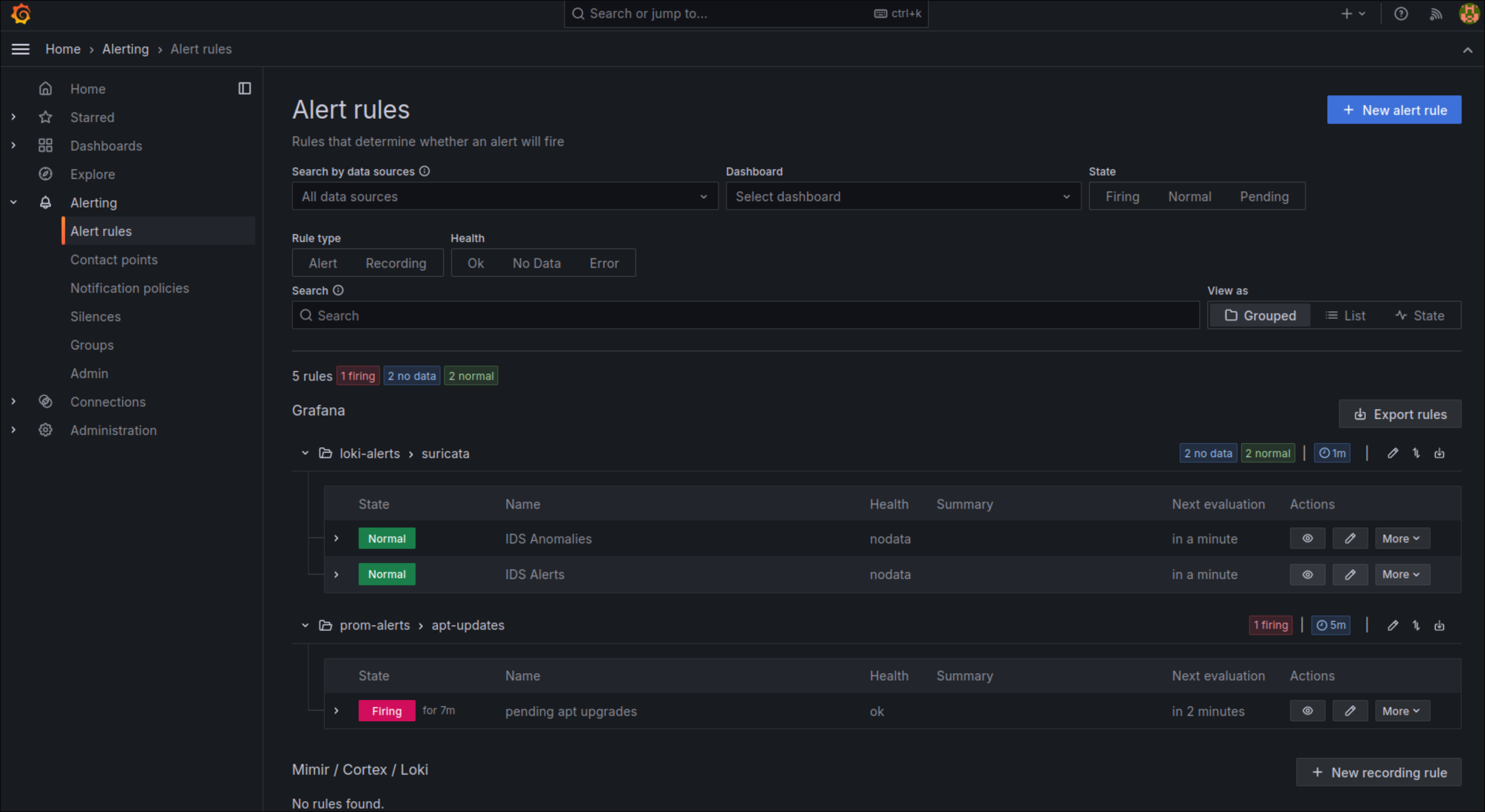1485x812 pixels.
Task: Open More menu for IDS Anomalies
Action: point(1402,538)
